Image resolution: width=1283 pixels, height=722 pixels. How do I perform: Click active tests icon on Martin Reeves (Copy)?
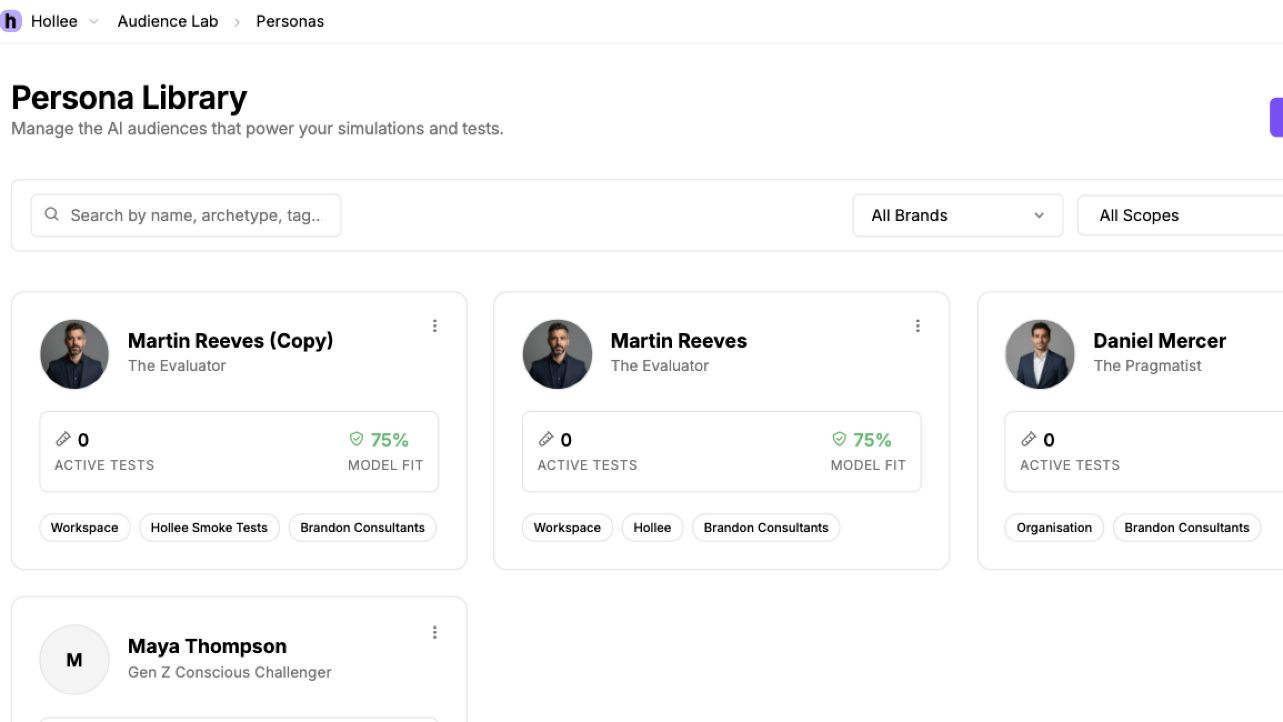(63, 439)
